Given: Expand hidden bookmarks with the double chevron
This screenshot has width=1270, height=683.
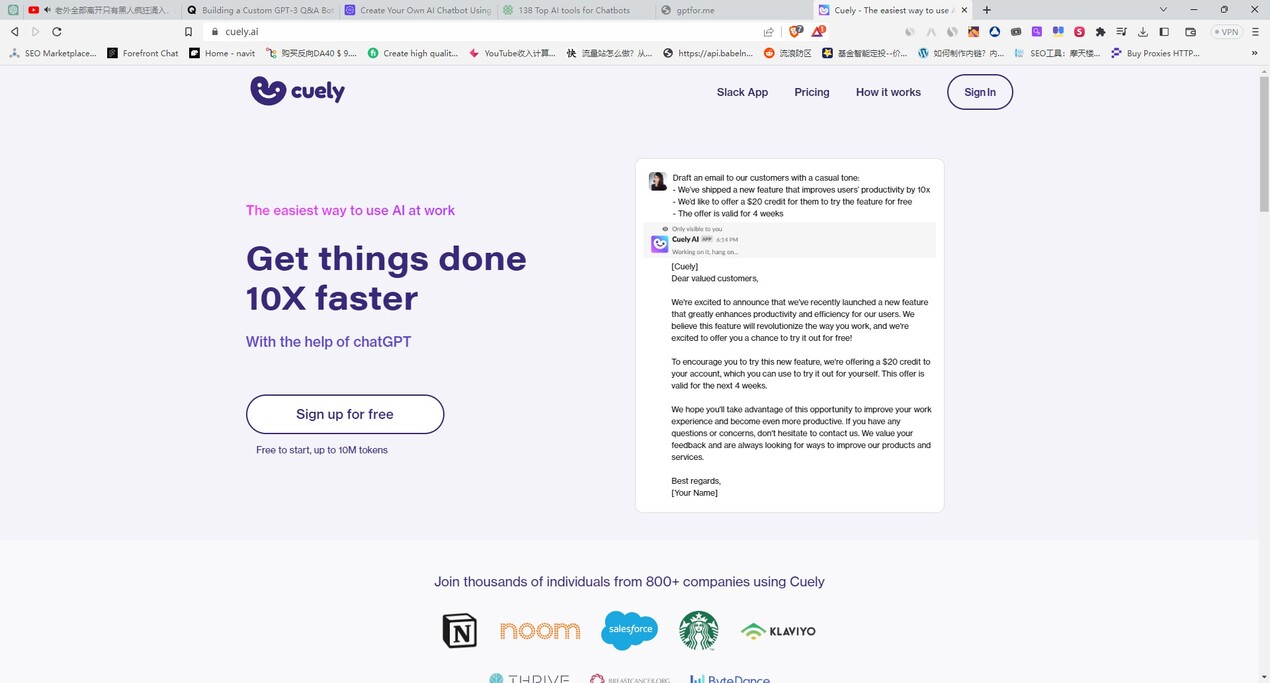Looking at the screenshot, I should click(x=1252, y=53).
